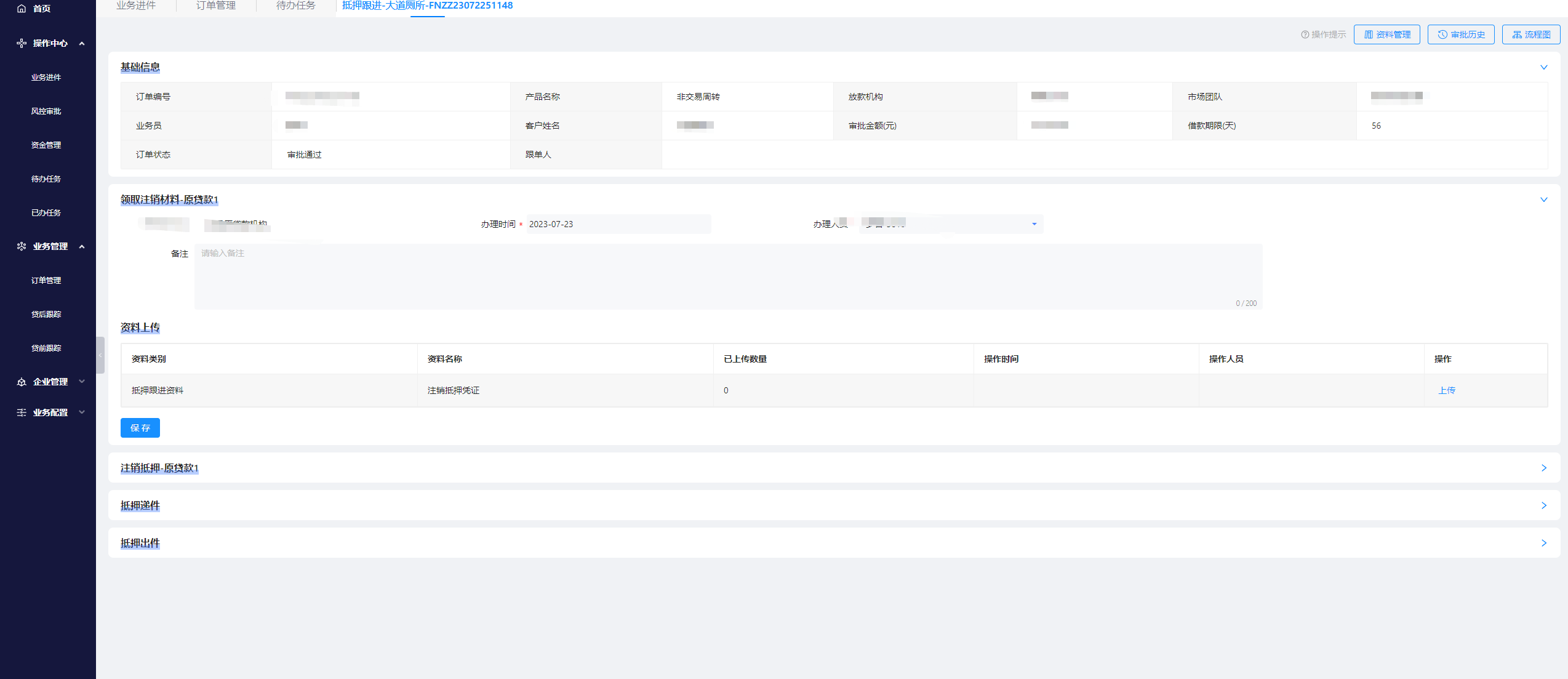Click the 业务配置 sidebar icon
Viewport: 1568px width, 679px height.
(x=22, y=412)
